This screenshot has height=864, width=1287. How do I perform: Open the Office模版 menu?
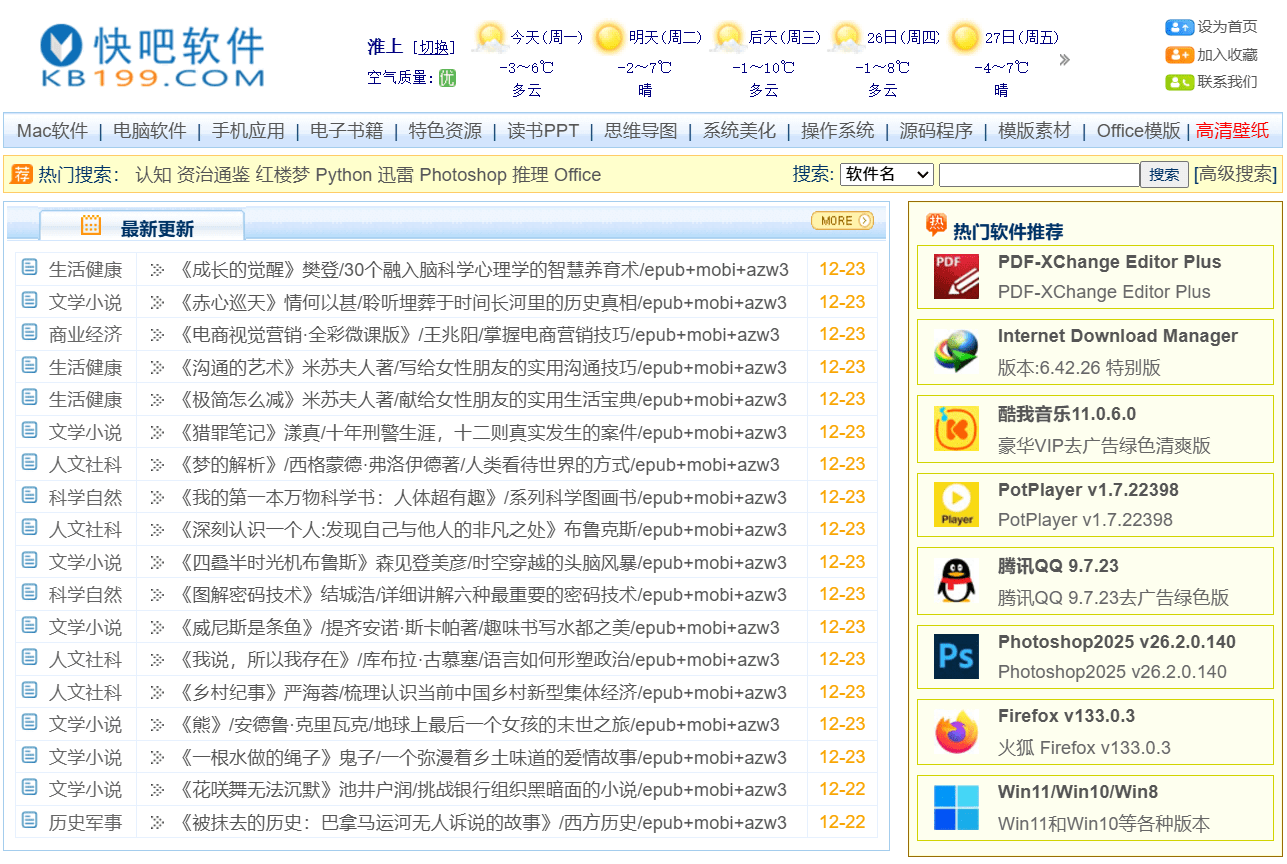click(x=1138, y=131)
